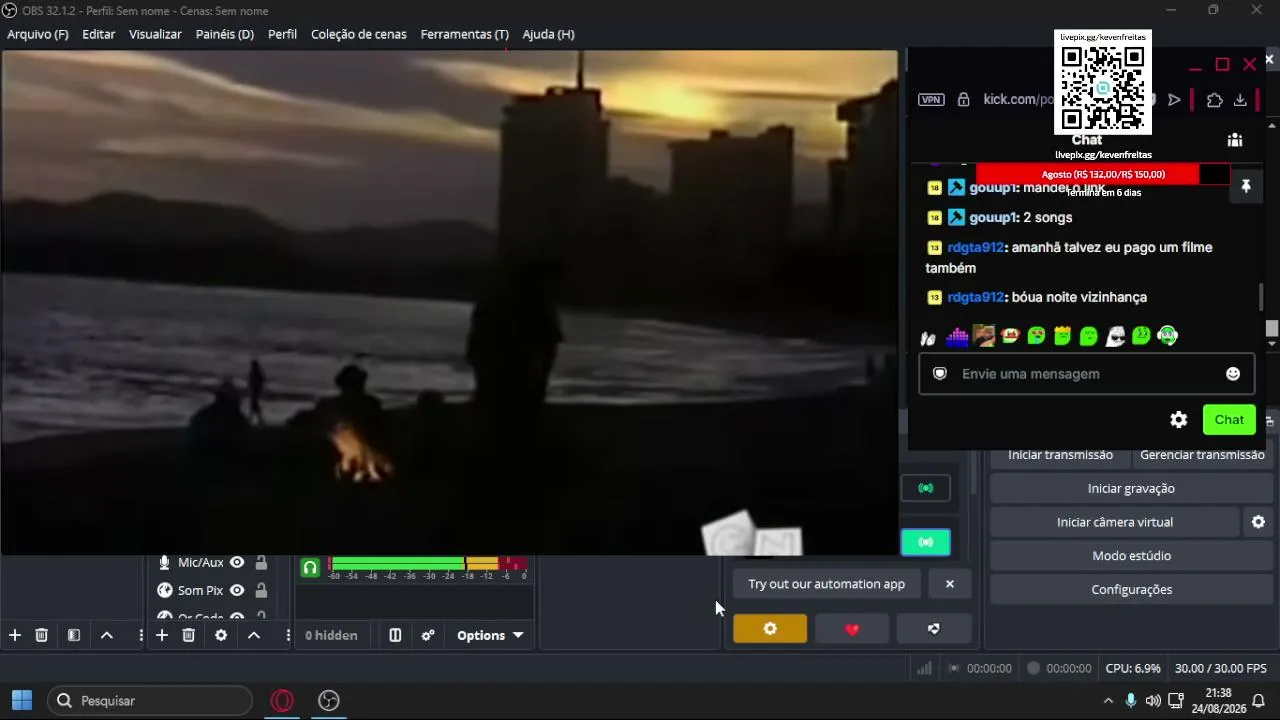Image resolution: width=1280 pixels, height=720 pixels.
Task: Dismiss the automation app banner
Action: [x=950, y=584]
